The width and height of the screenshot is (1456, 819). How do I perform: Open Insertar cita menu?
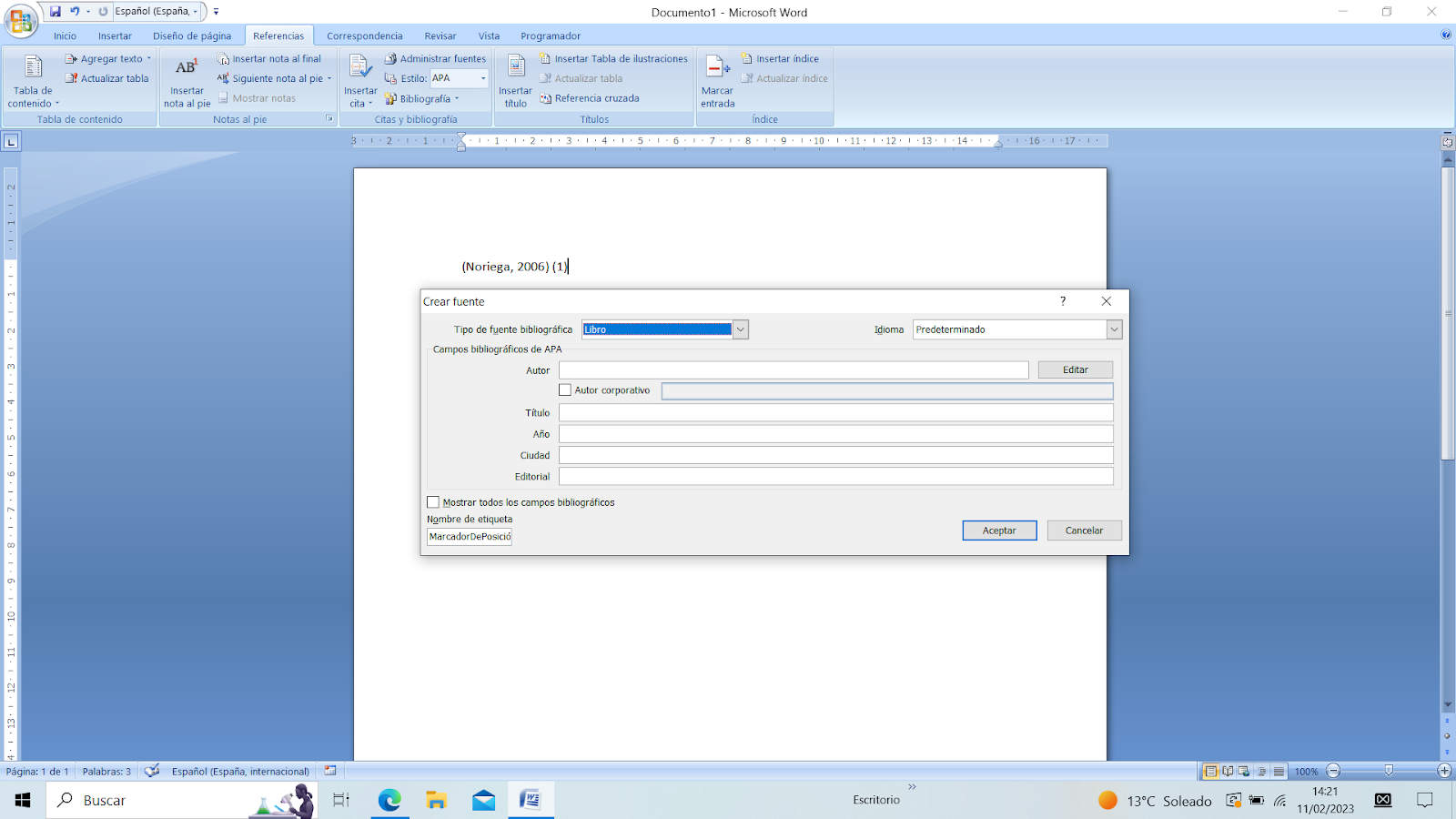pyautogui.click(x=360, y=81)
